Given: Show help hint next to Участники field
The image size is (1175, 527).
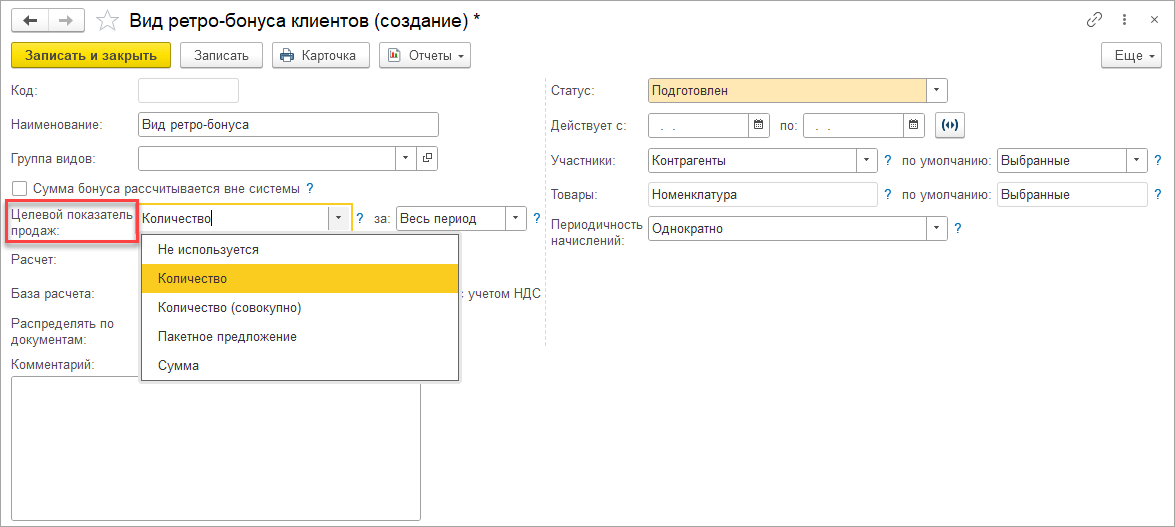Looking at the screenshot, I should [887, 160].
